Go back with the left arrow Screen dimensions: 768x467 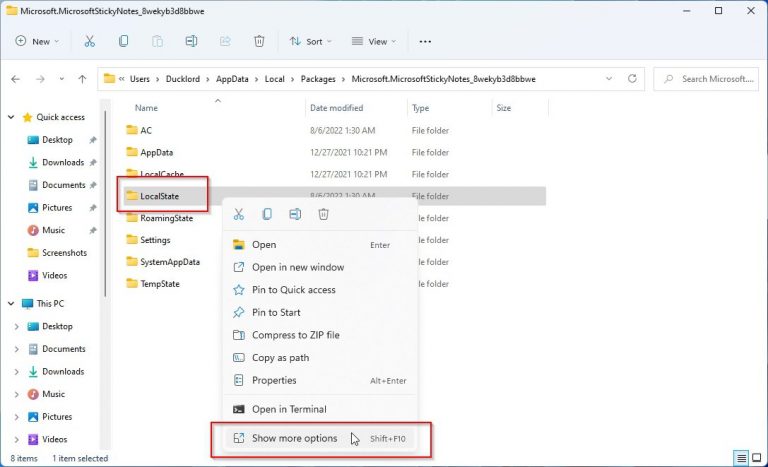coord(16,79)
